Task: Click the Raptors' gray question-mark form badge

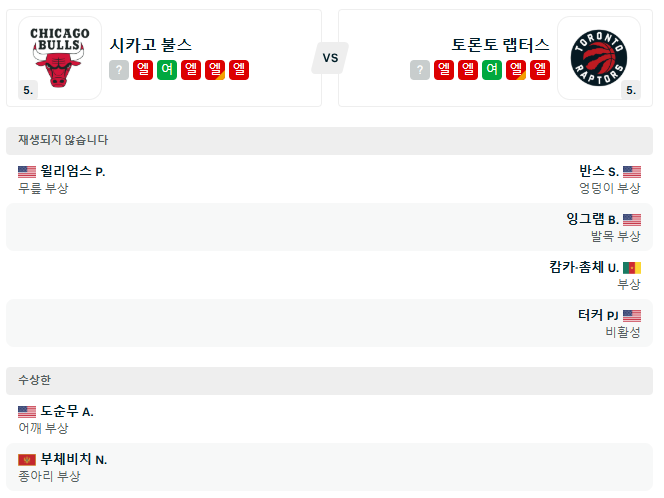Action: coord(419,70)
